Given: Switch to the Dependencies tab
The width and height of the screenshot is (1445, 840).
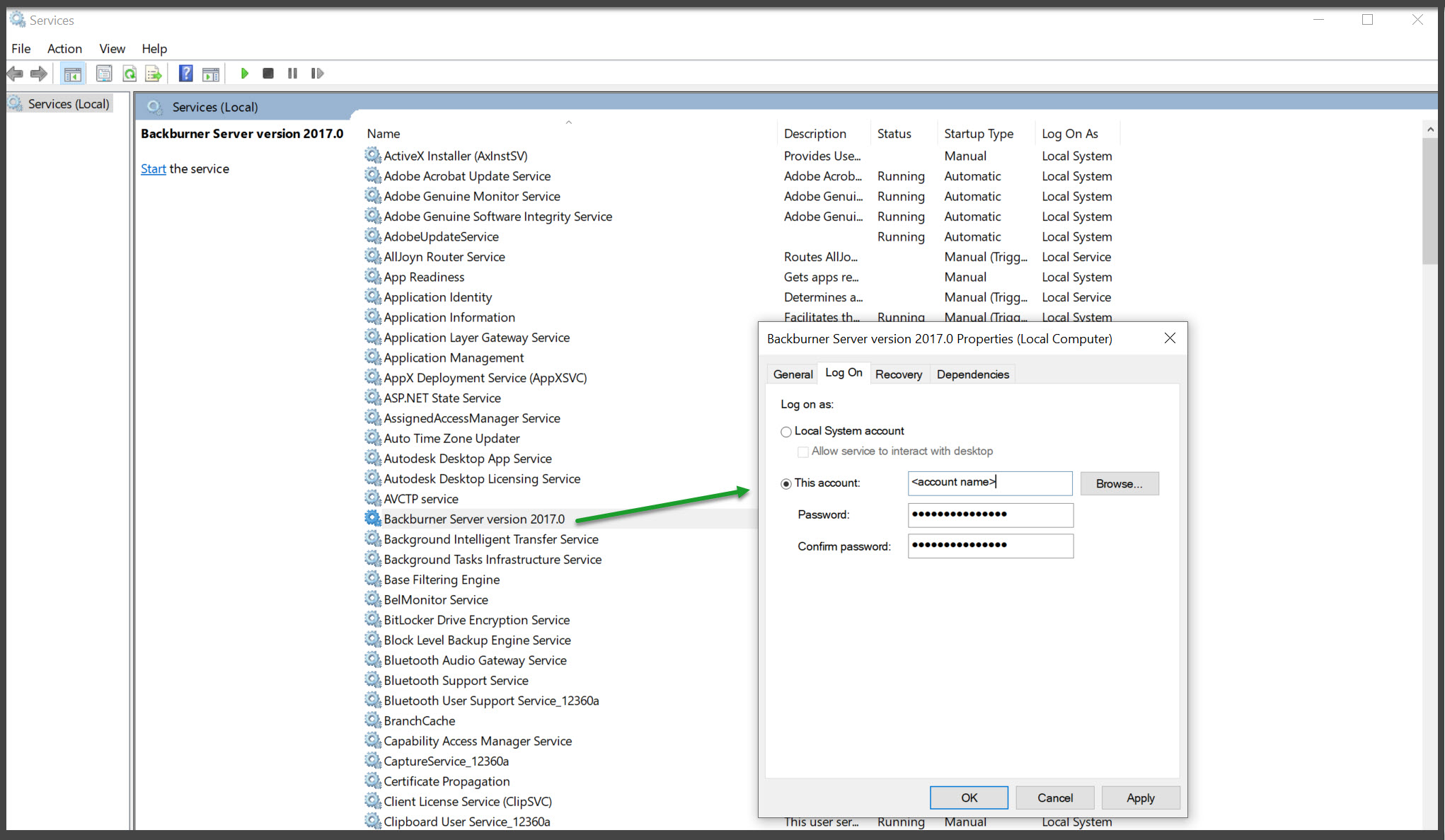Looking at the screenshot, I should pos(973,374).
